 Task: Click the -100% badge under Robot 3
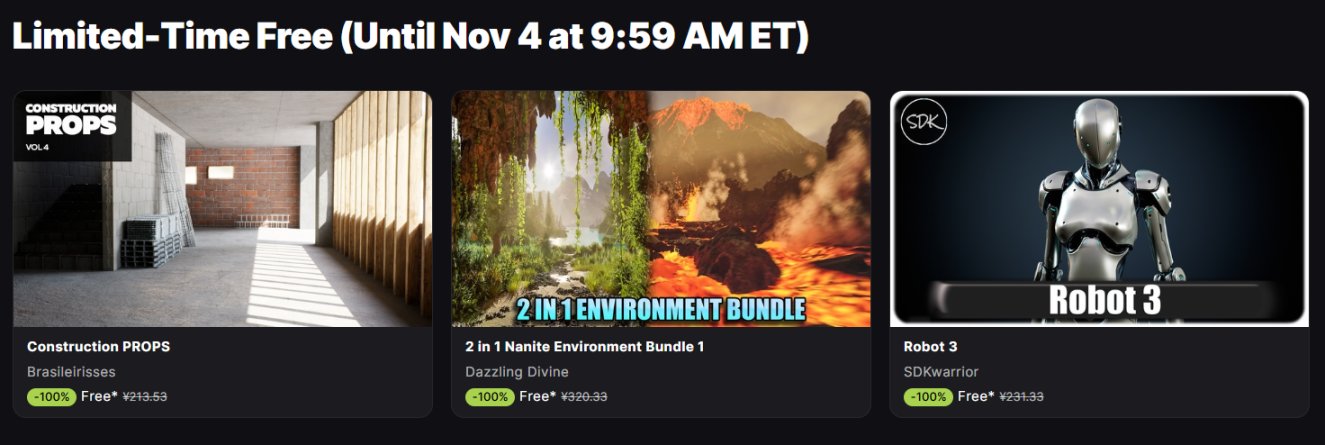coord(928,397)
